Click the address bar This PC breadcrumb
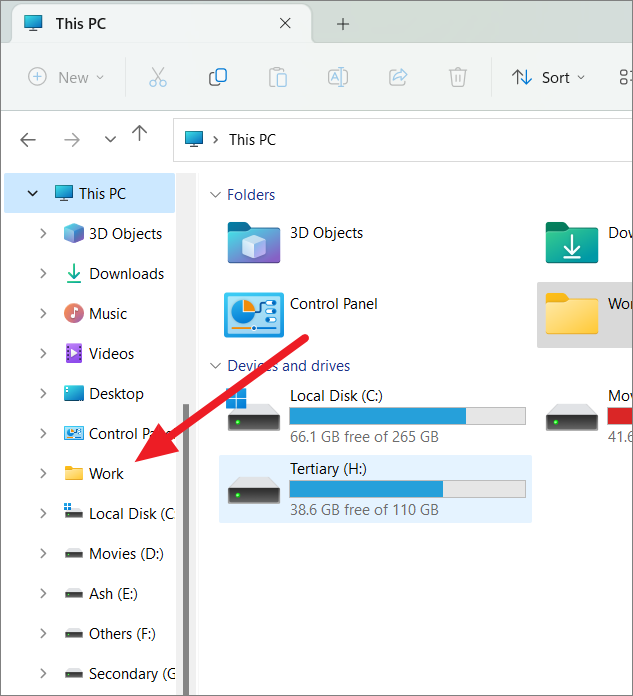Screen dimensions: 633x696 (x=252, y=140)
